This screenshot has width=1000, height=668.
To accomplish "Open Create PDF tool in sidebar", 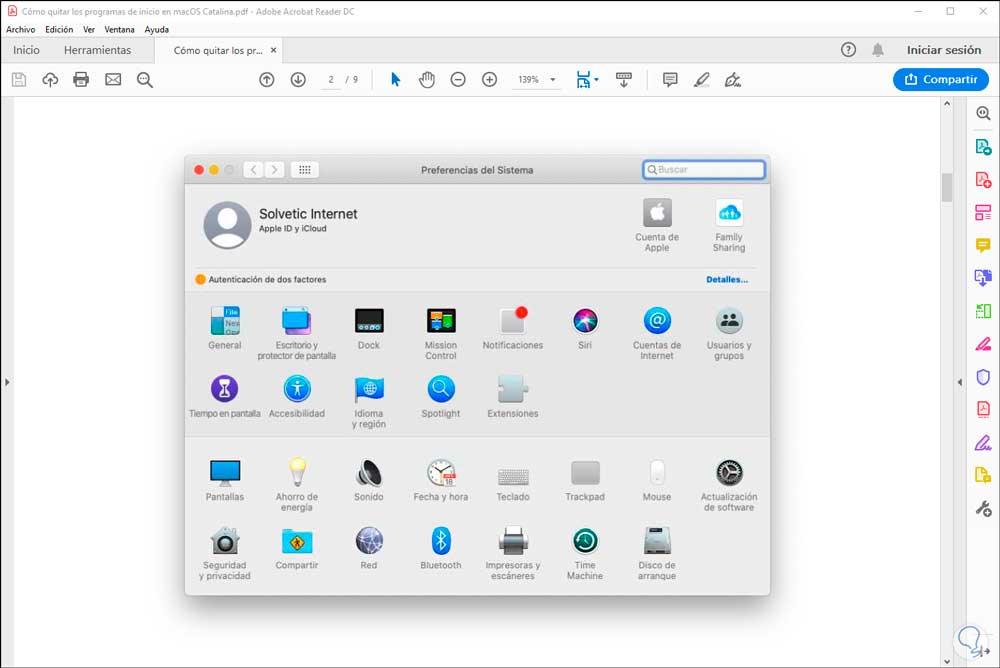I will pos(983,179).
